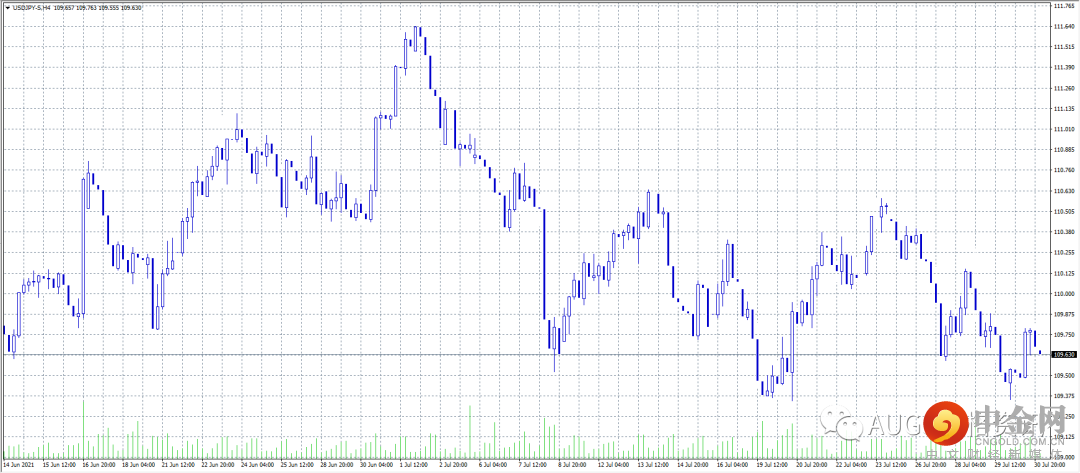The height and width of the screenshot is (473, 1080).
Task: Click the 109.375 price axis label
Action: 1064,396
